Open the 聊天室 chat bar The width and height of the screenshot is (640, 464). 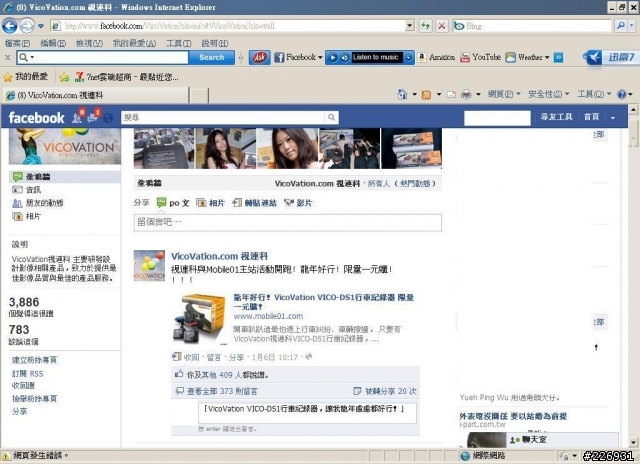point(565,440)
